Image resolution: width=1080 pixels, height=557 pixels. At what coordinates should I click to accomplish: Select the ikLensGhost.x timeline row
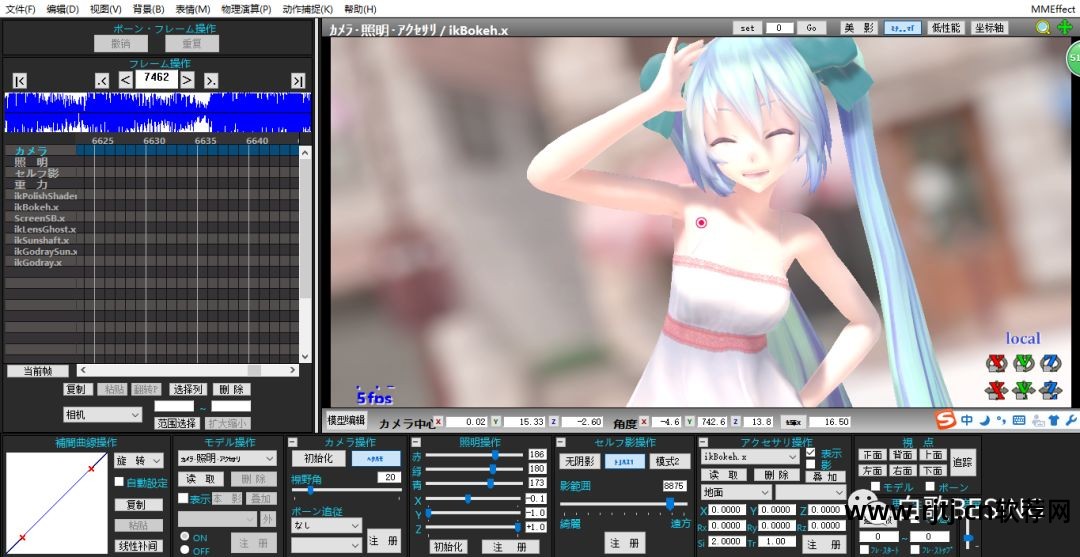click(x=152, y=229)
